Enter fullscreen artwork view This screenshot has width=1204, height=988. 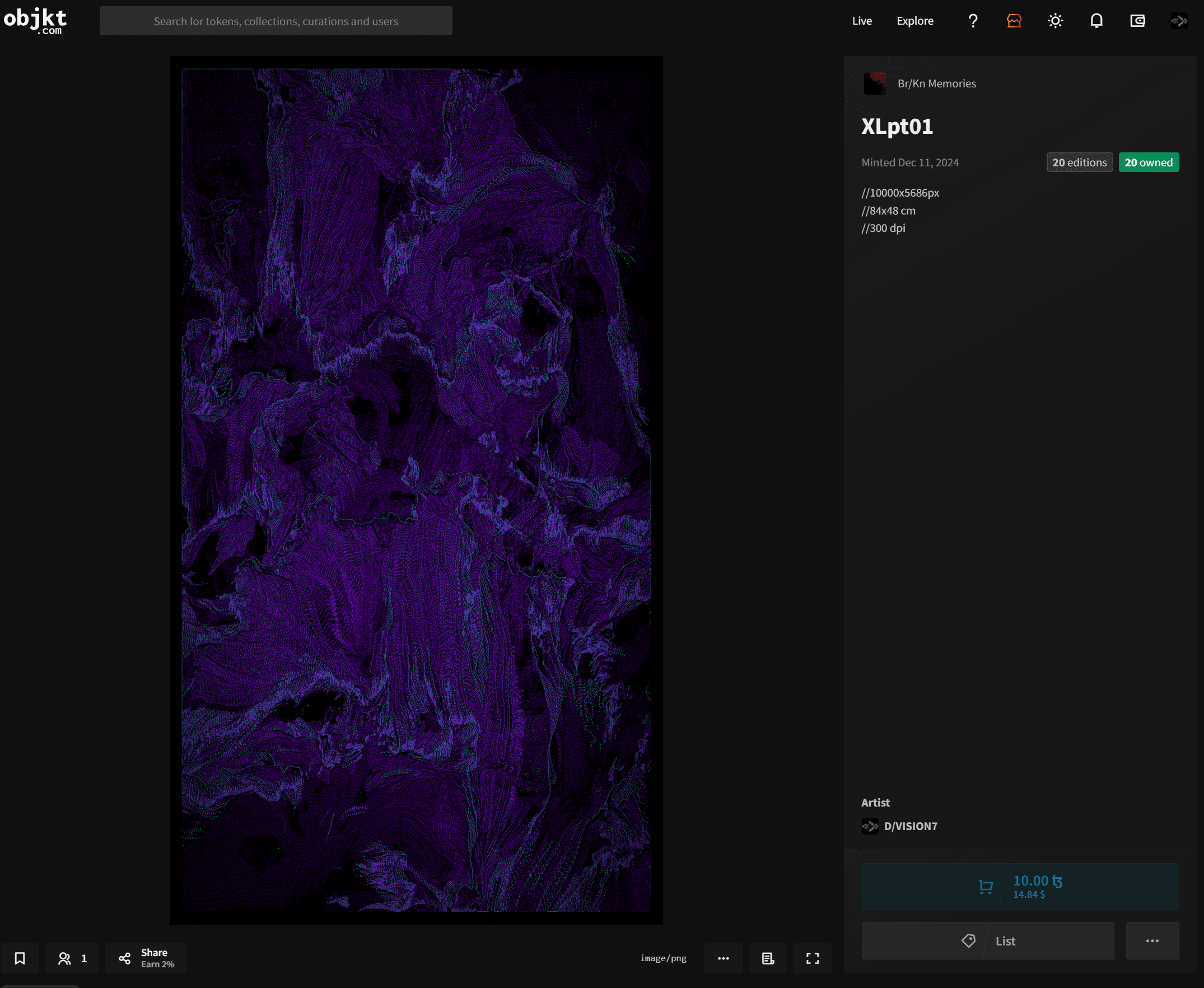click(x=813, y=958)
